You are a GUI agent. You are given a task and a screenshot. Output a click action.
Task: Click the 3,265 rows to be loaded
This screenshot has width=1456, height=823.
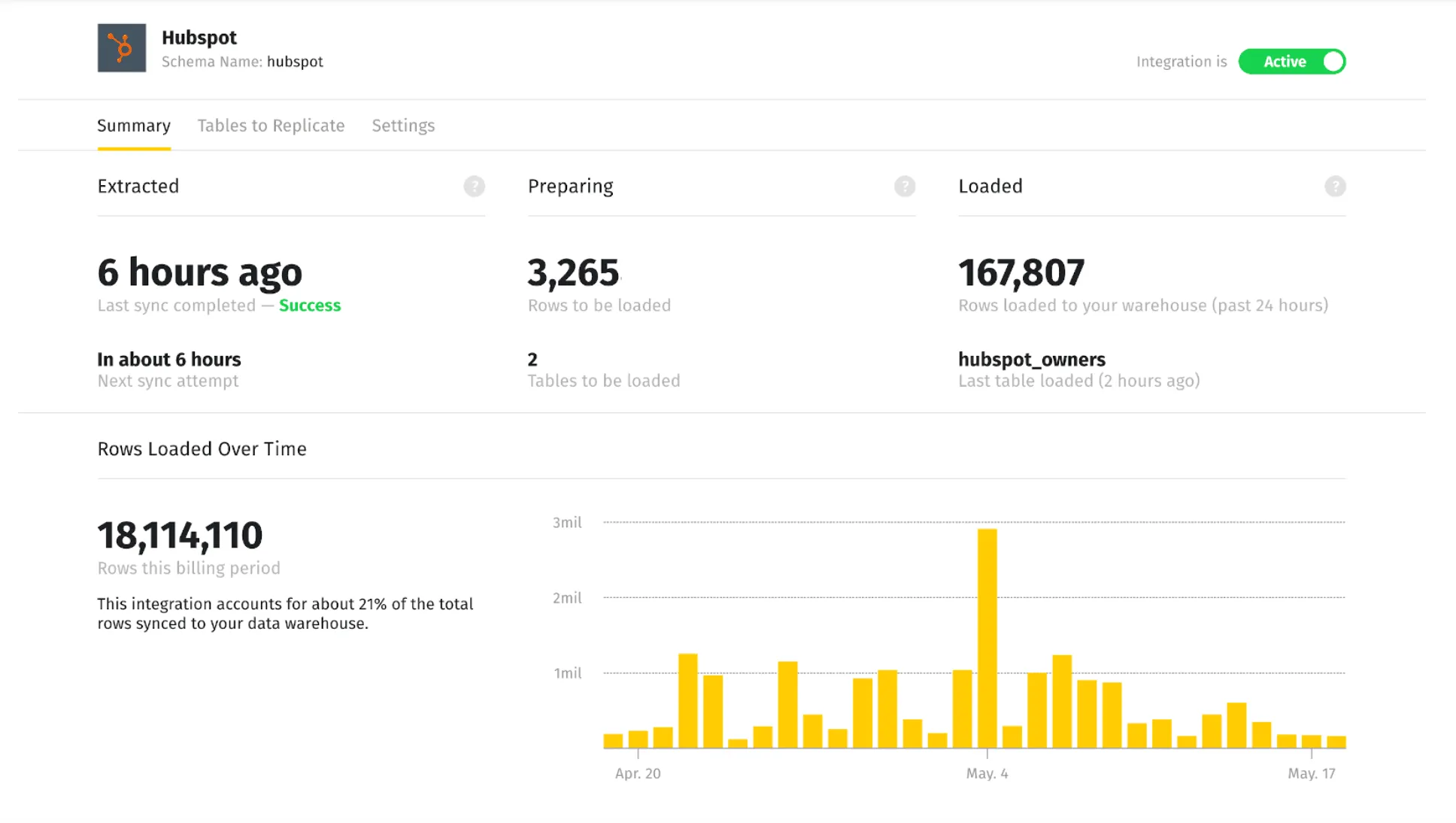[x=573, y=273]
